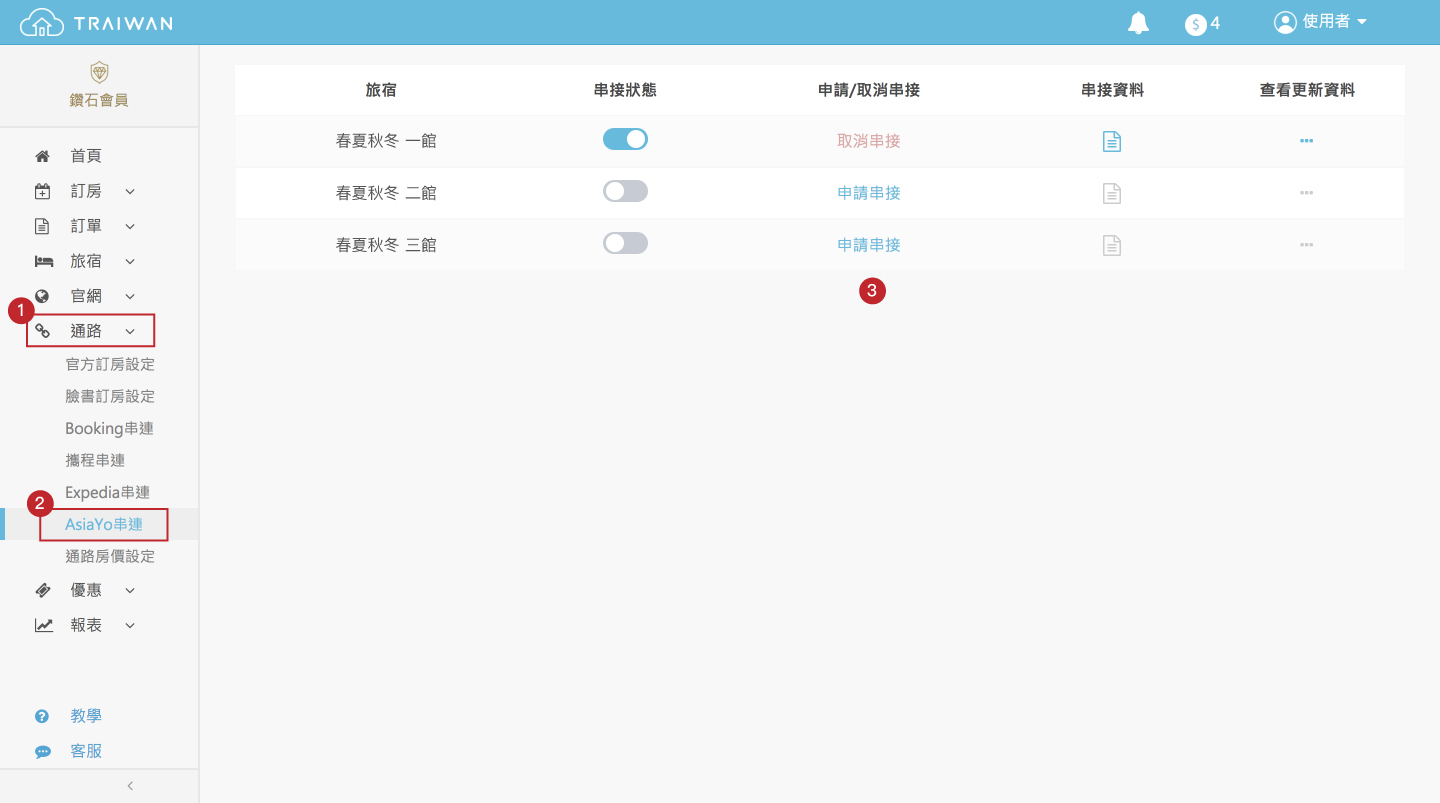Open 臉書訂房設定 submenu item
The height and width of the screenshot is (803, 1440).
[110, 396]
